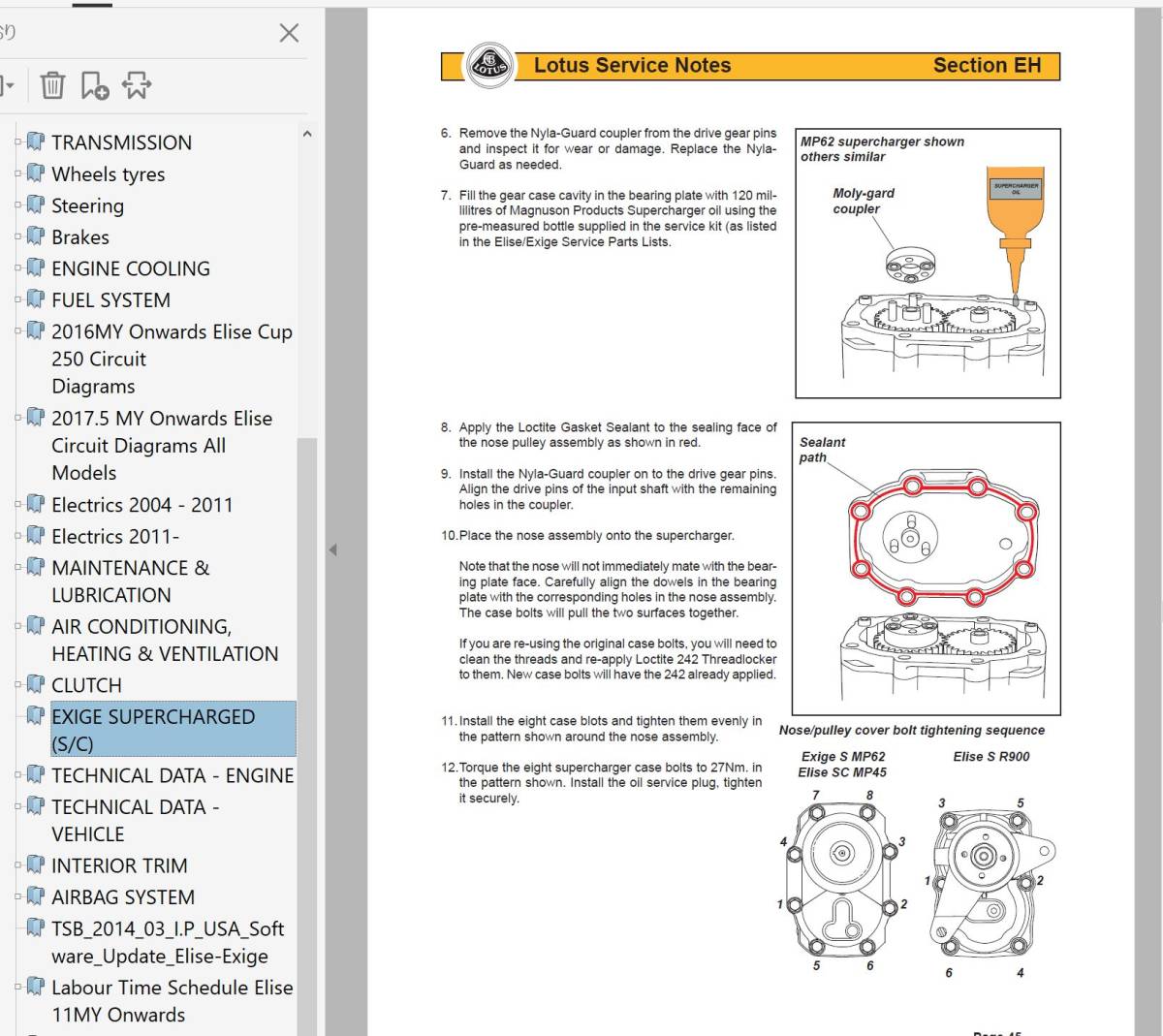Open Electrics 2004 - 2011 bookmark
This screenshot has height=1036, width=1163.
pyautogui.click(x=141, y=505)
